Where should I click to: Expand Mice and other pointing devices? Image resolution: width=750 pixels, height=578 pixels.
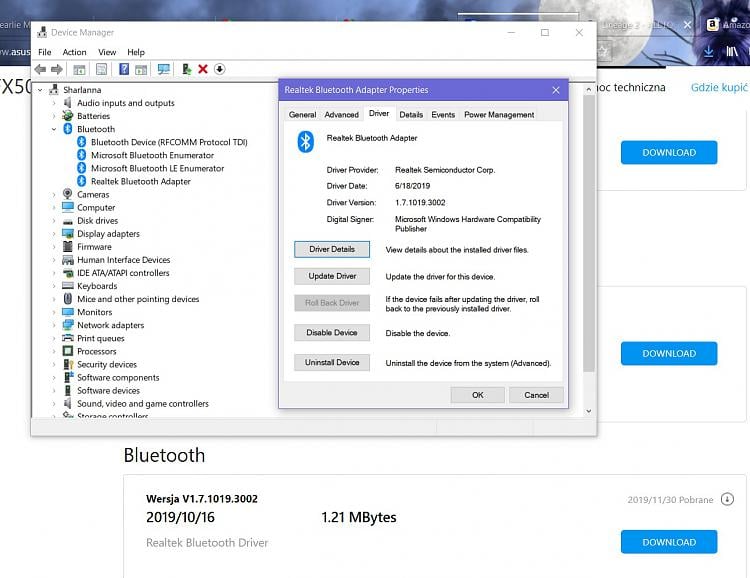54,299
